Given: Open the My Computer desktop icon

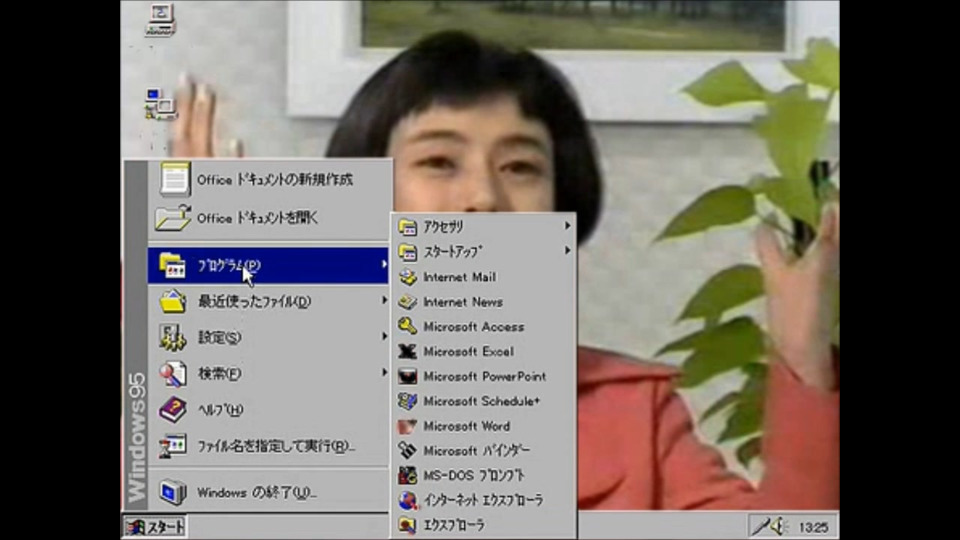Looking at the screenshot, I should pyautogui.click(x=160, y=20).
